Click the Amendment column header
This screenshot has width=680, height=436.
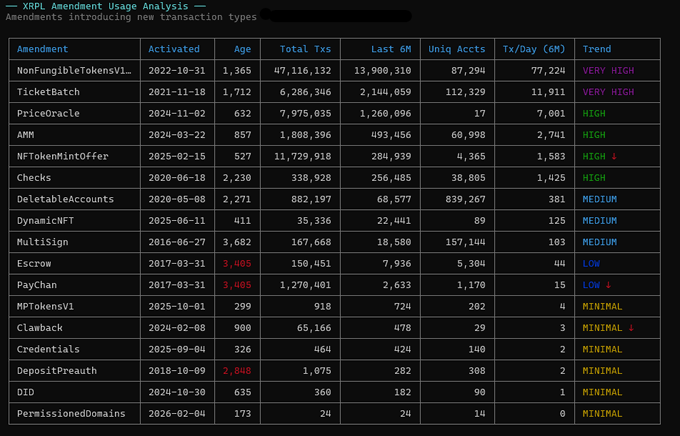[x=42, y=49]
